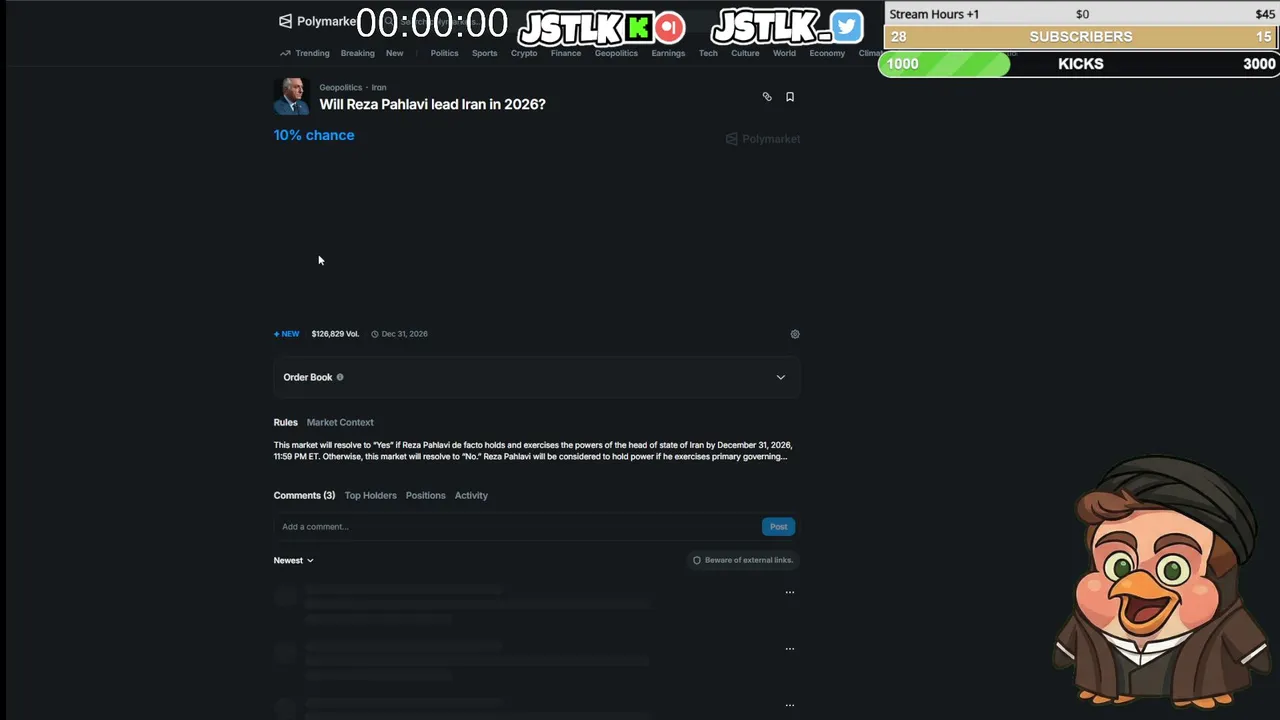Switch to the Market Context tab
This screenshot has width=1280, height=720.
click(340, 422)
